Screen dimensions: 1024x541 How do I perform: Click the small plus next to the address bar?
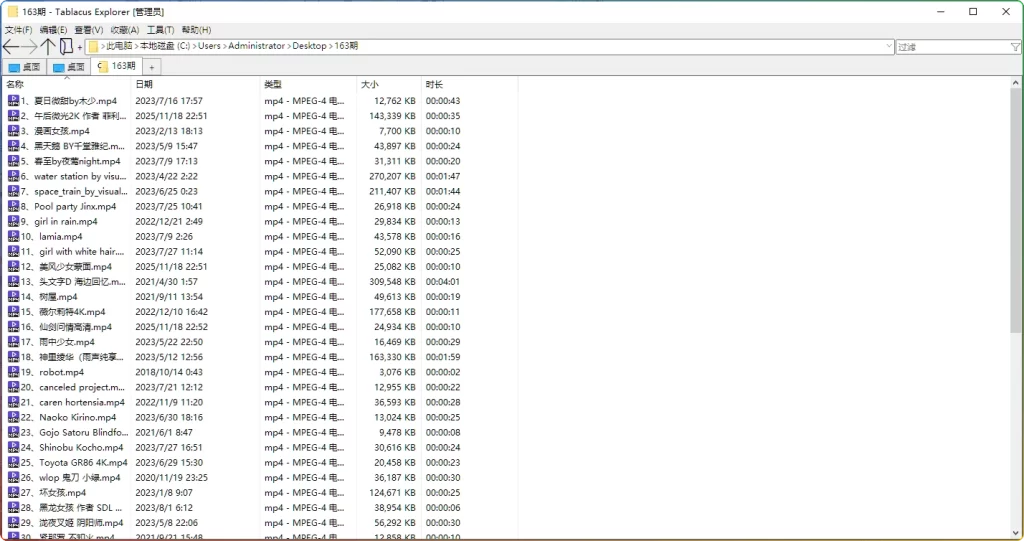coord(80,47)
